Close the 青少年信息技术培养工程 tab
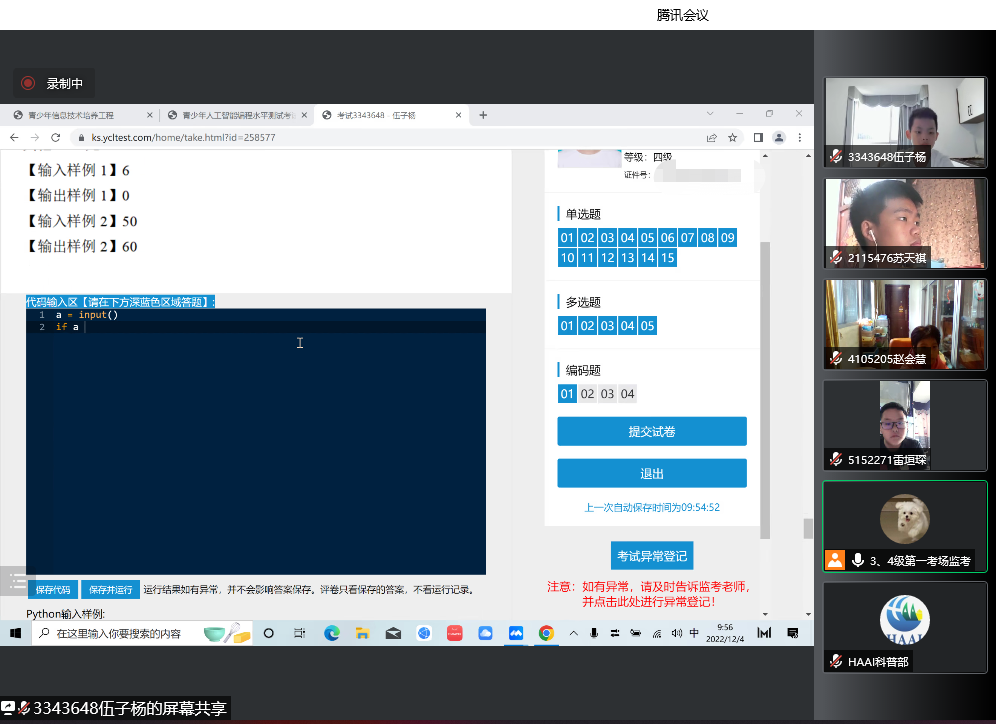 pyautogui.click(x=150, y=115)
